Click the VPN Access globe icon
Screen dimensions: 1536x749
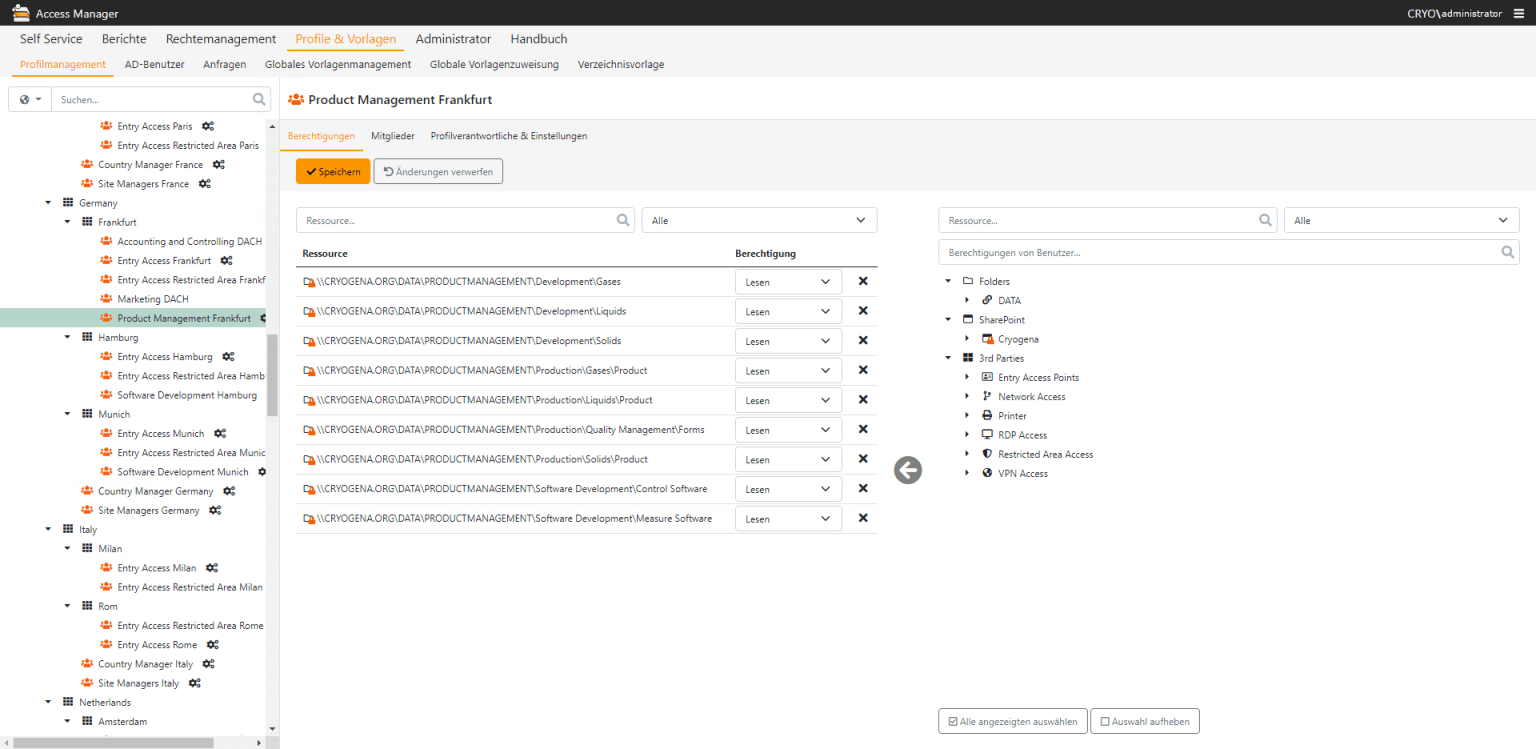tap(987, 473)
